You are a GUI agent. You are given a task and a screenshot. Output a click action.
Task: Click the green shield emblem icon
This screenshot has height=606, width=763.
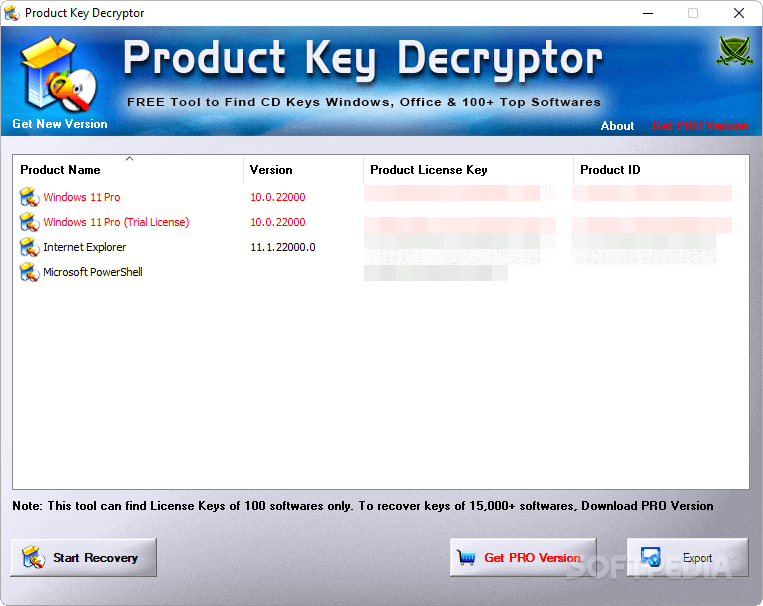point(733,51)
